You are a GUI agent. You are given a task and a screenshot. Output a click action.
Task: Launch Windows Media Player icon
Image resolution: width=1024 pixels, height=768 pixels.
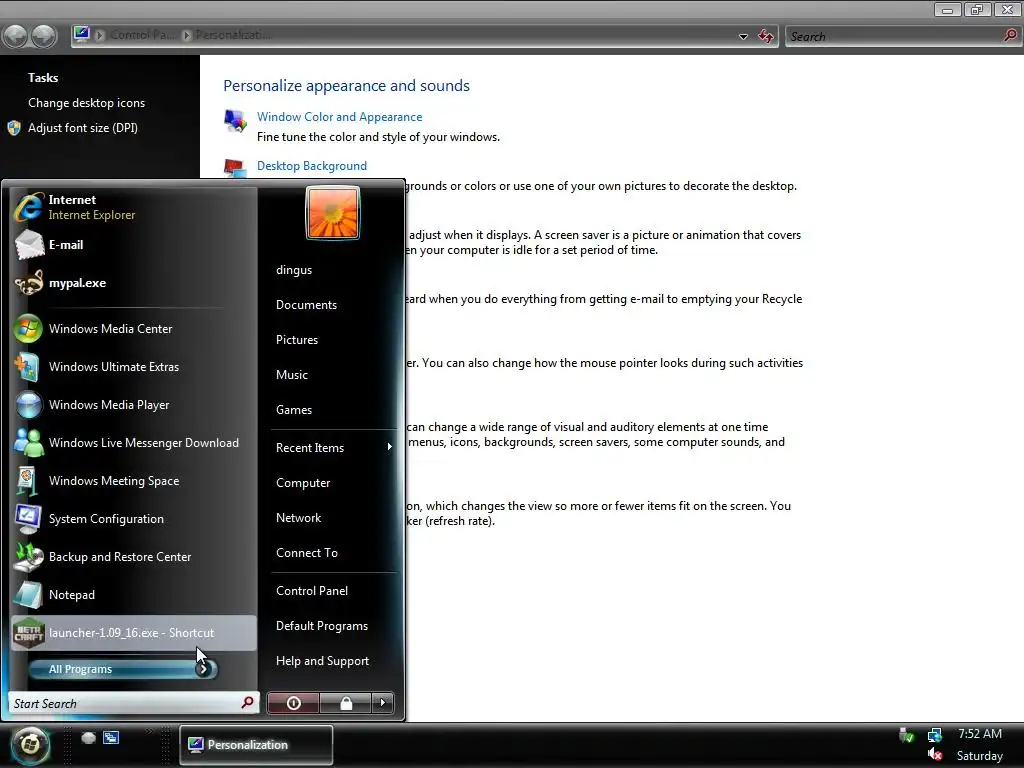click(29, 404)
